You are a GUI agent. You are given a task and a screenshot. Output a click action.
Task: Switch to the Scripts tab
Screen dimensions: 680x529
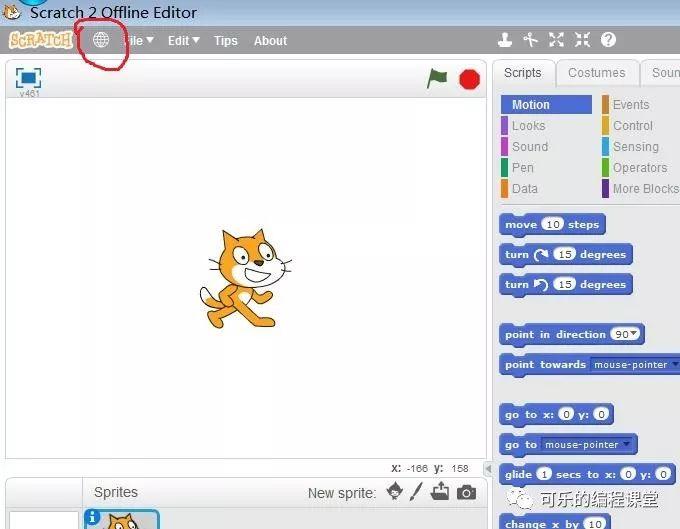click(523, 73)
